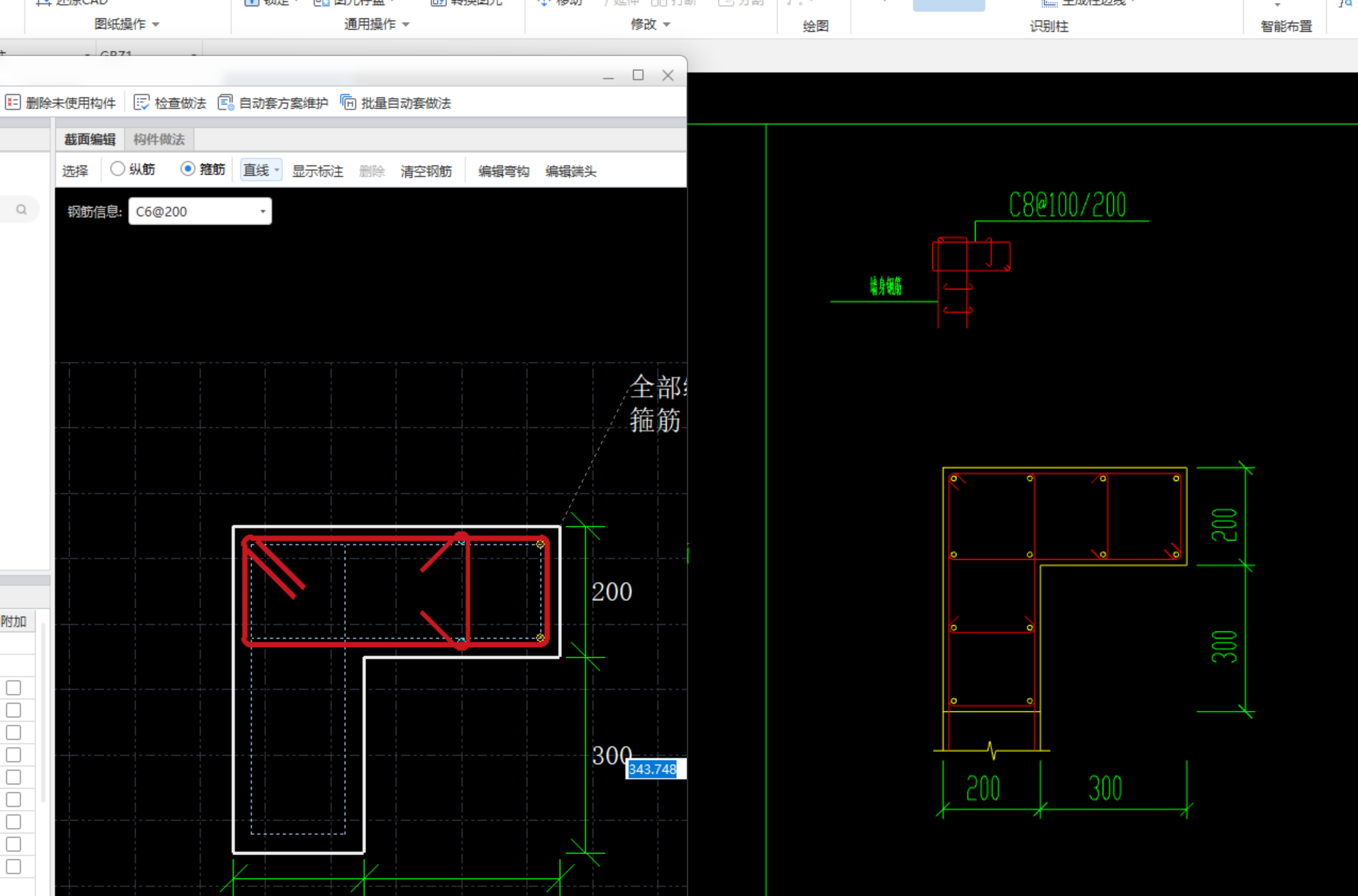Switch to the 构件做法 tab
1358x896 pixels.
pos(159,139)
